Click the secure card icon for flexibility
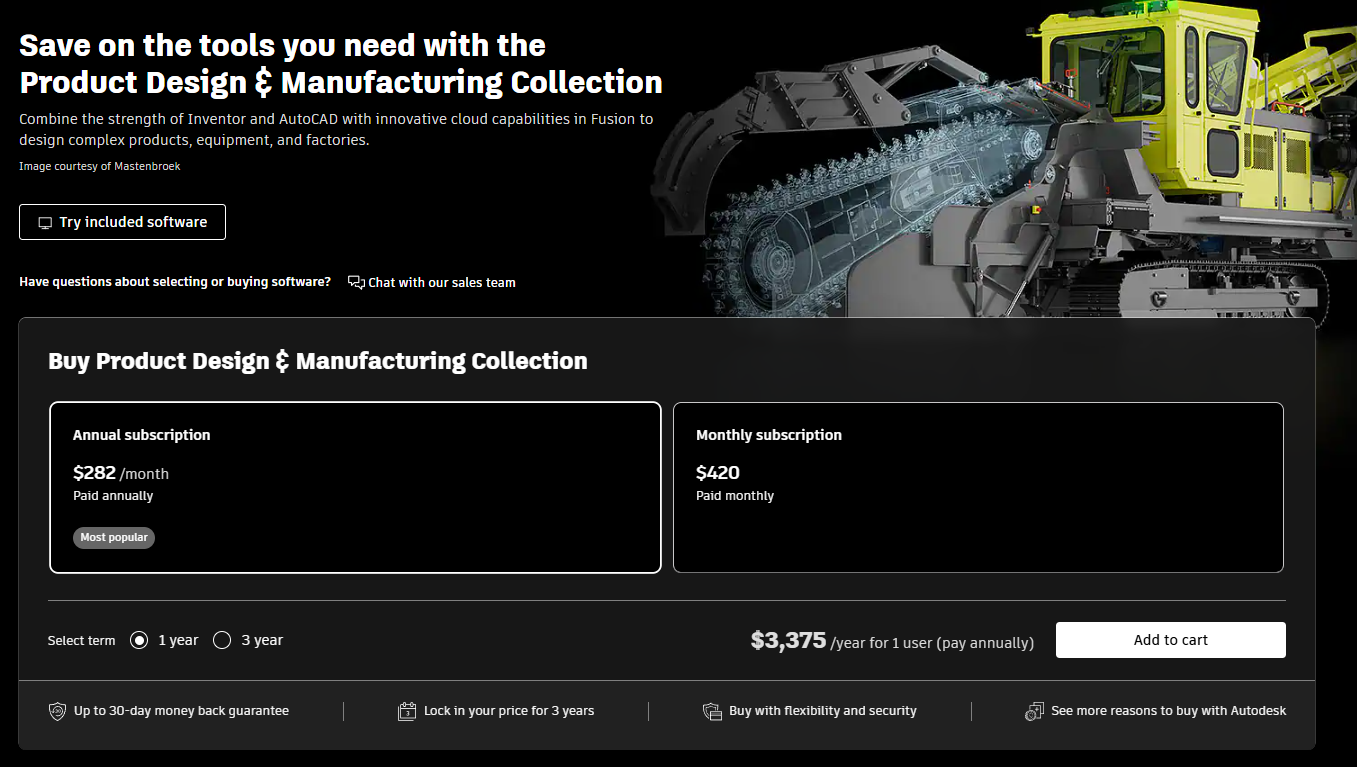Screen dimensions: 1357x767 click(x=712, y=711)
